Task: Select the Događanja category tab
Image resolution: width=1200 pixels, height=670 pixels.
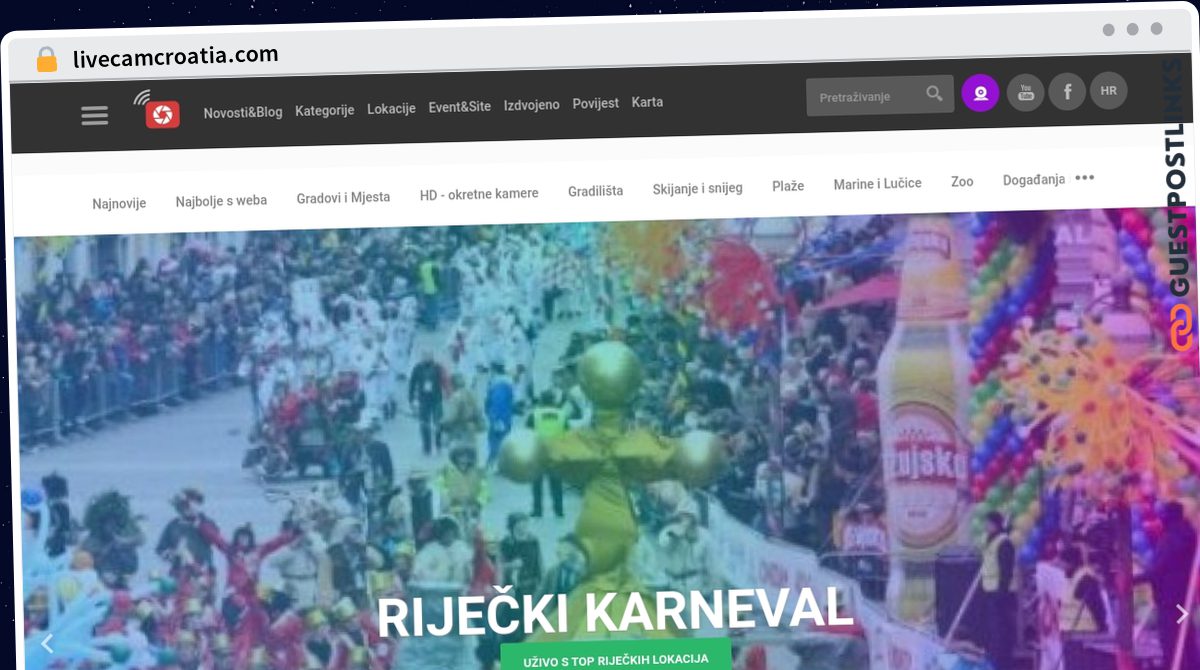Action: [x=1033, y=180]
